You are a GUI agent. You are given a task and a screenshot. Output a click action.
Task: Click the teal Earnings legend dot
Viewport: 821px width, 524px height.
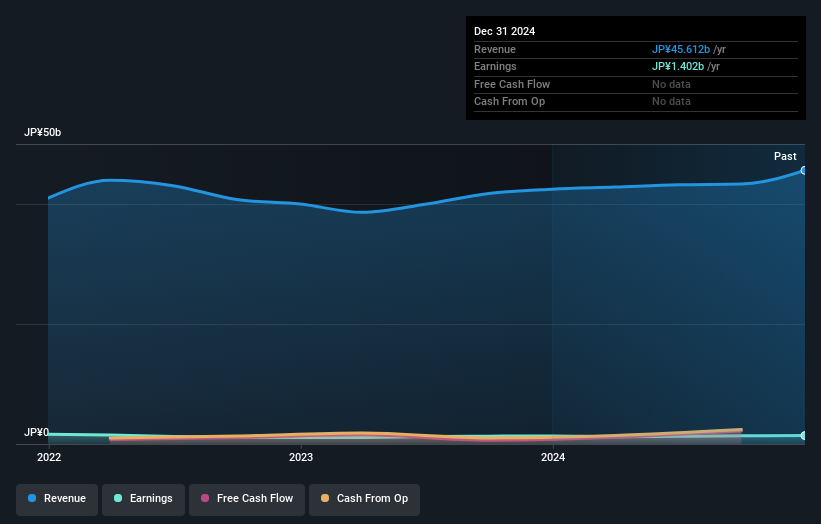[118, 498]
